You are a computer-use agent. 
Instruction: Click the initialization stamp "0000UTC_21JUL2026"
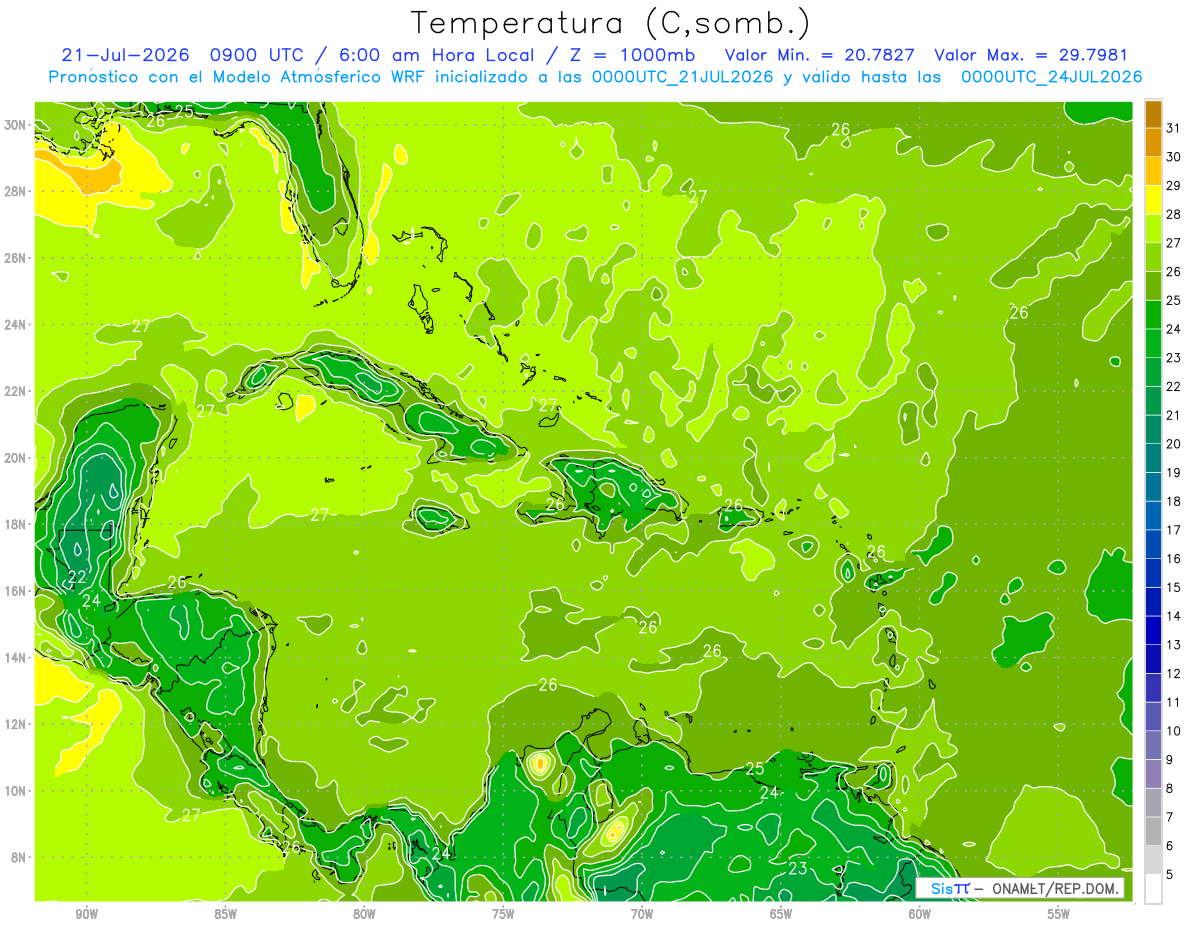pos(681,77)
